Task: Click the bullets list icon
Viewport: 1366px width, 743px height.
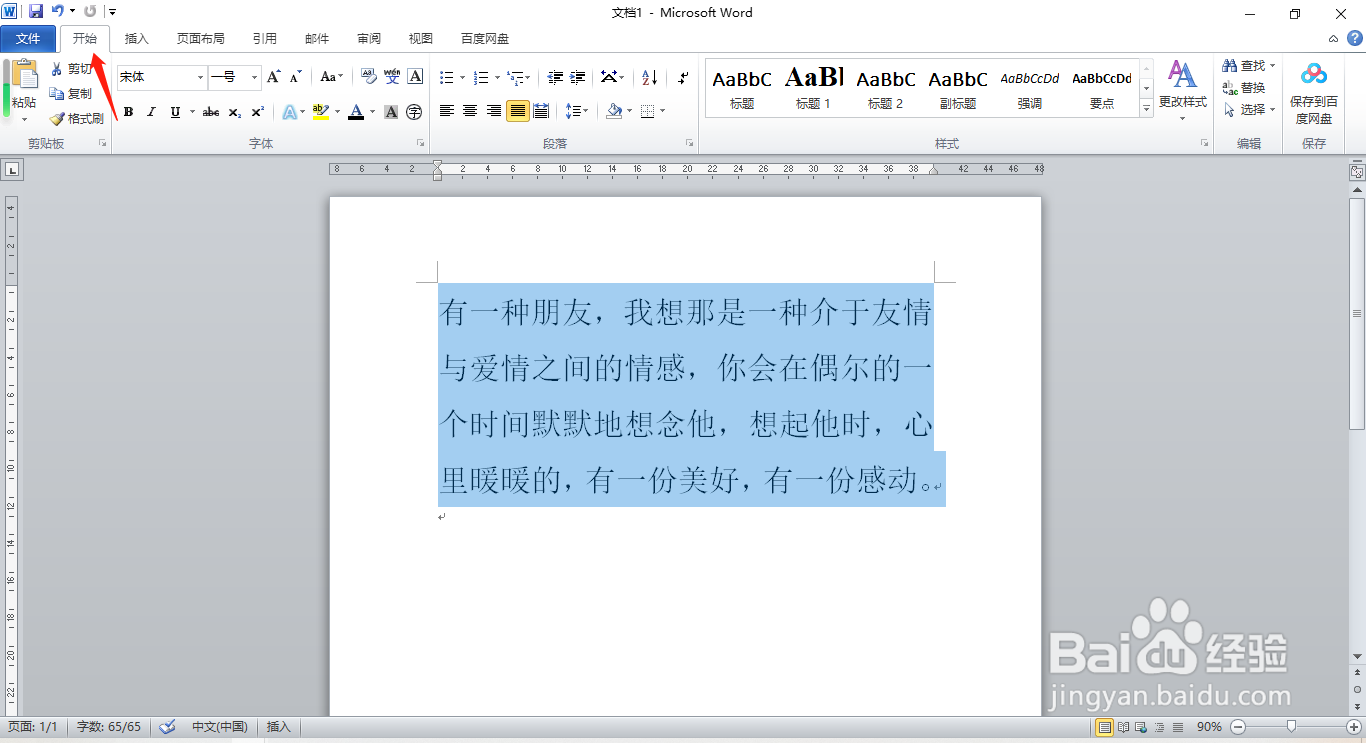Action: click(x=446, y=77)
